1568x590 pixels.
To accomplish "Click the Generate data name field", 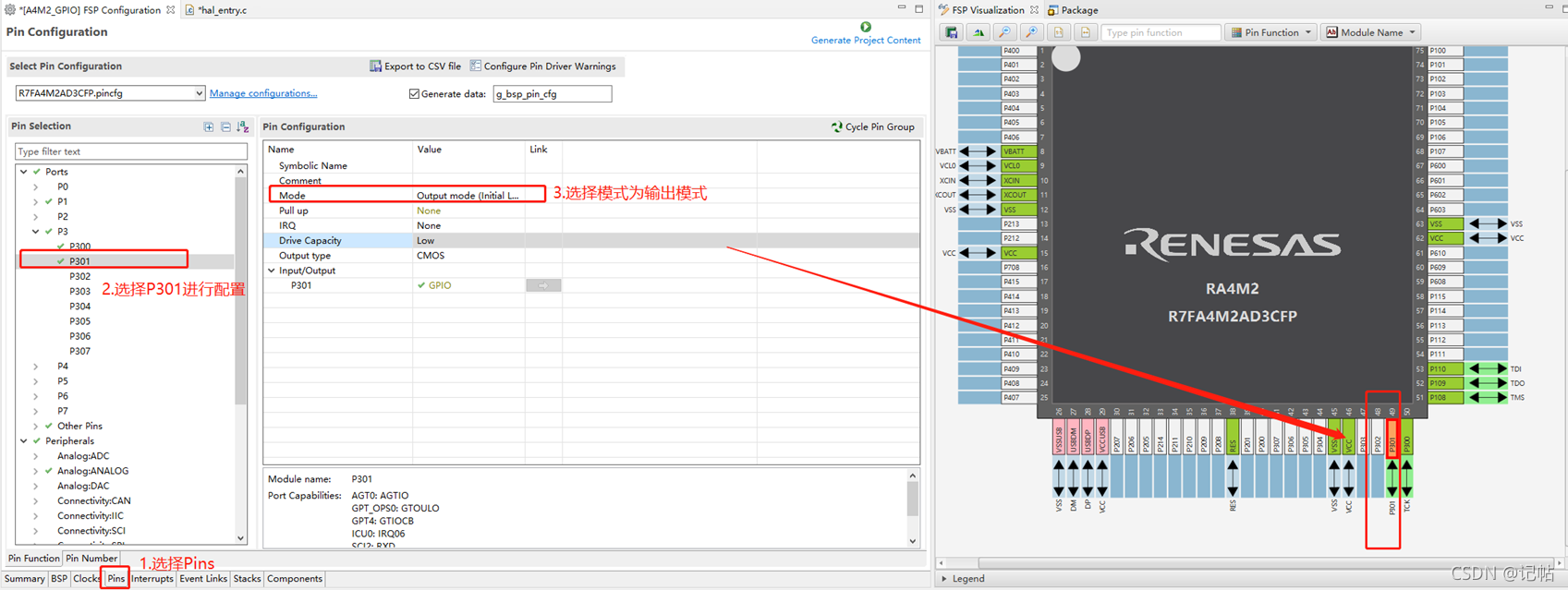I will (552, 94).
